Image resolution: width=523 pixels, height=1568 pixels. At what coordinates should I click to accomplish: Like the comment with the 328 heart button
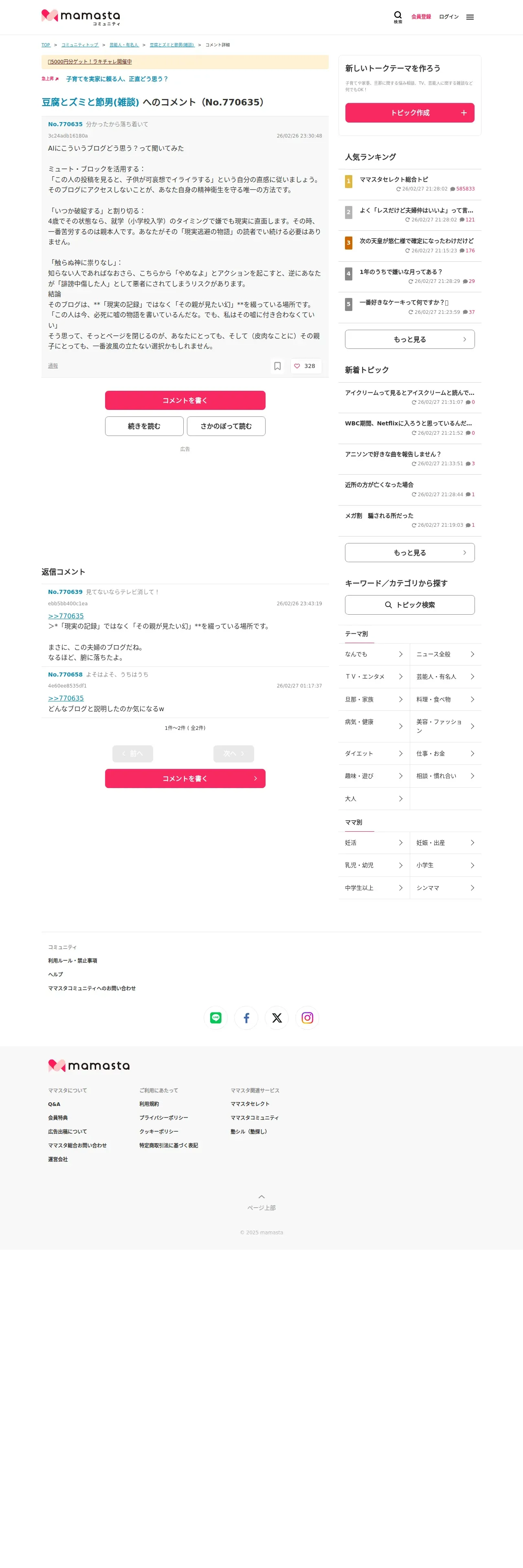point(305,366)
